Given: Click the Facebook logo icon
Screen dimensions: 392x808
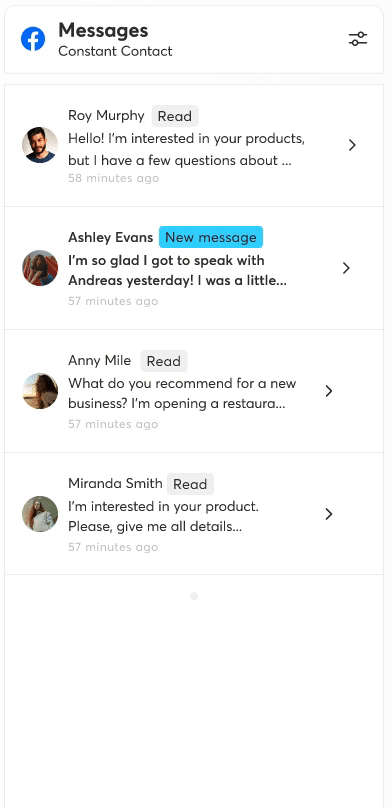Looking at the screenshot, I should pyautogui.click(x=33, y=39).
